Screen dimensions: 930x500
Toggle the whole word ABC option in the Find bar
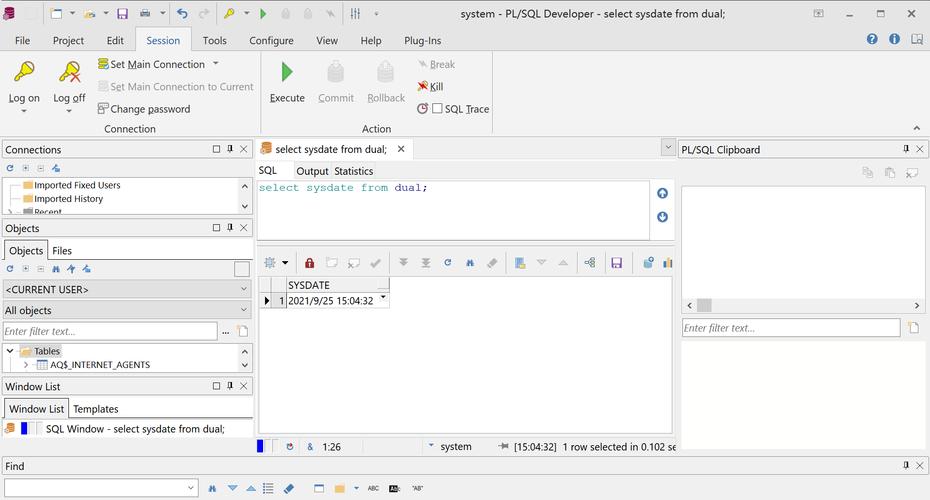373,488
